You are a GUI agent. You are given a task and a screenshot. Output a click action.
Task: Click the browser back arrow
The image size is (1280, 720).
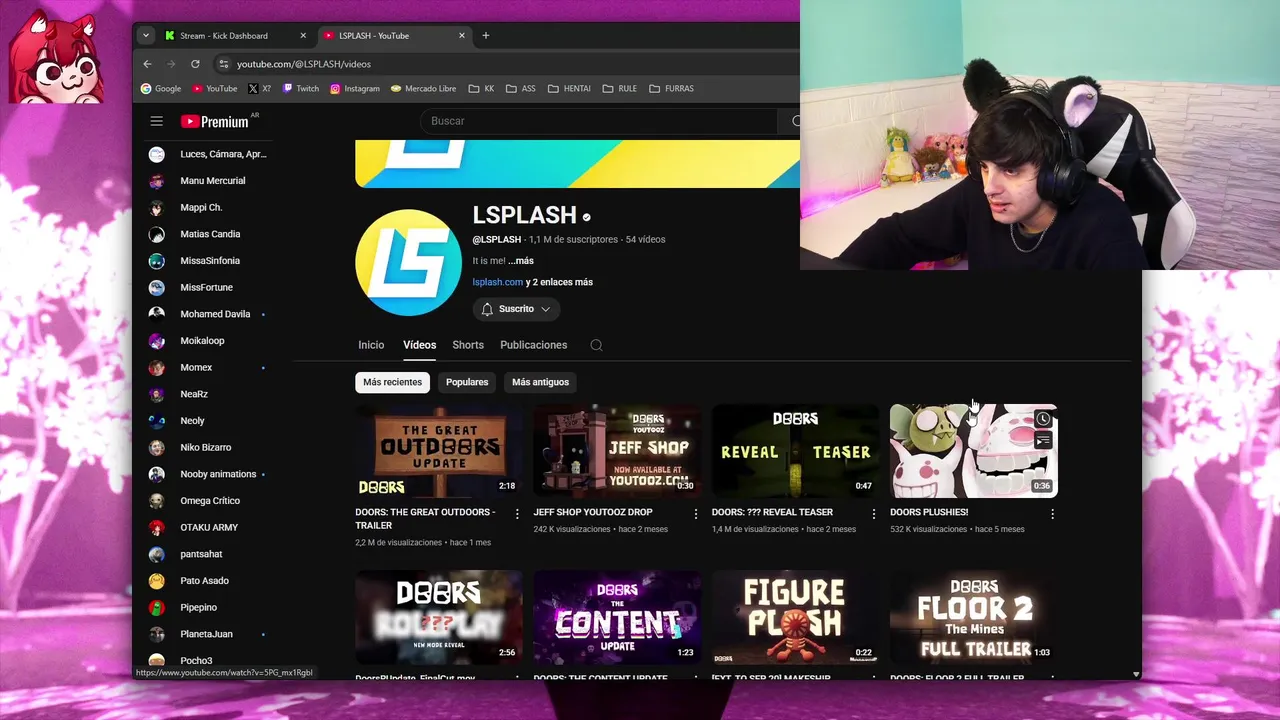click(147, 64)
